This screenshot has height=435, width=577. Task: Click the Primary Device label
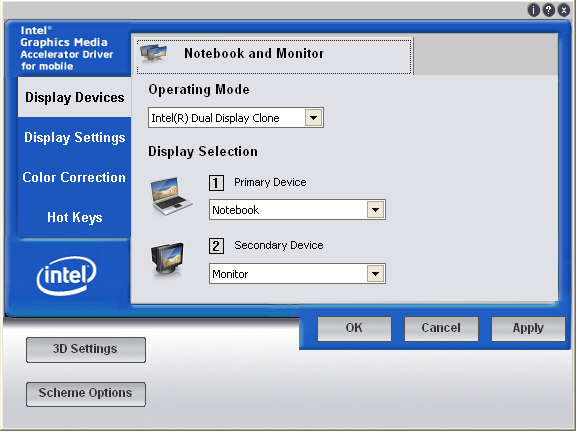tap(270, 182)
